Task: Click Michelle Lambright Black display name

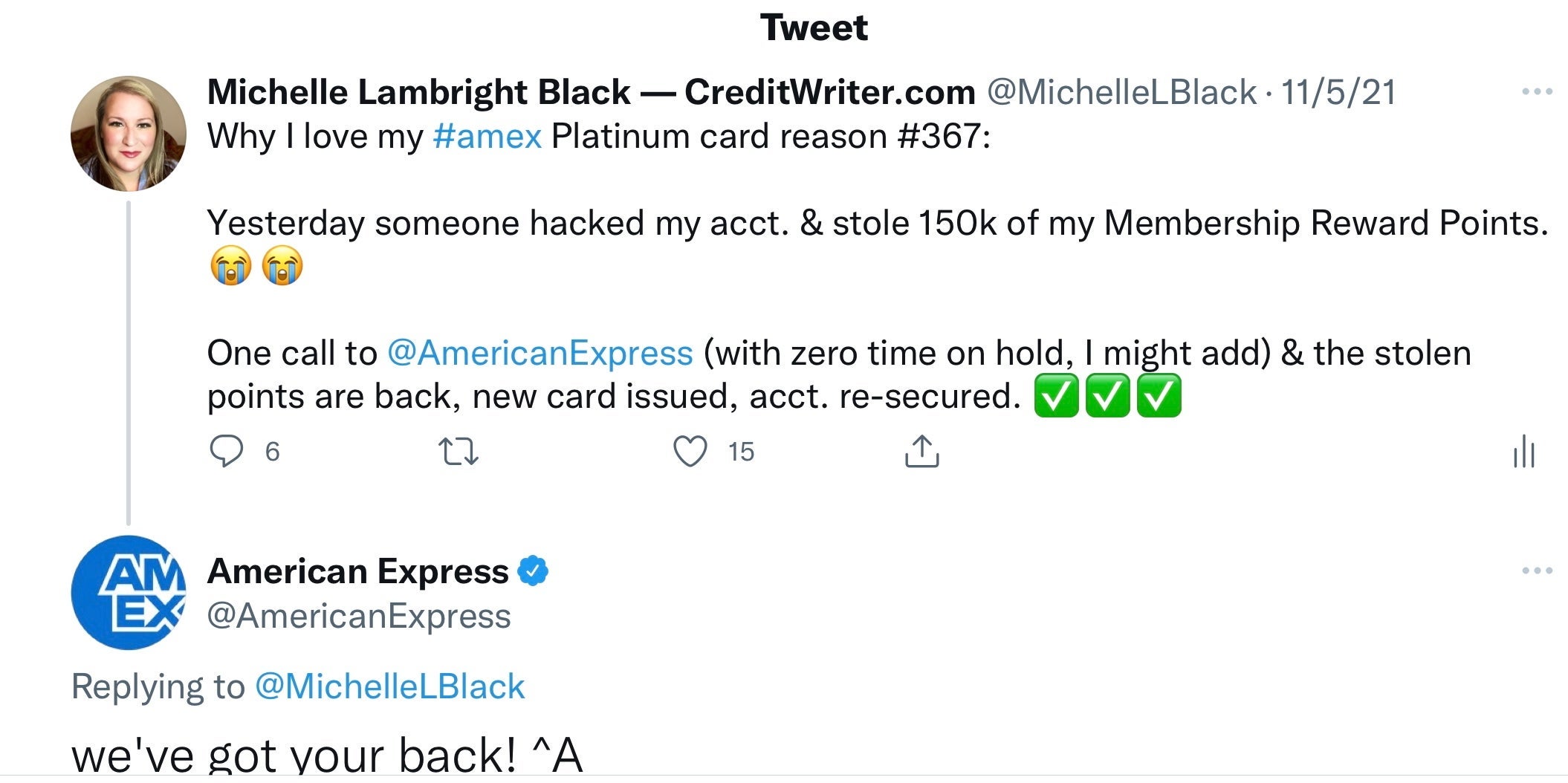Action: (x=591, y=92)
